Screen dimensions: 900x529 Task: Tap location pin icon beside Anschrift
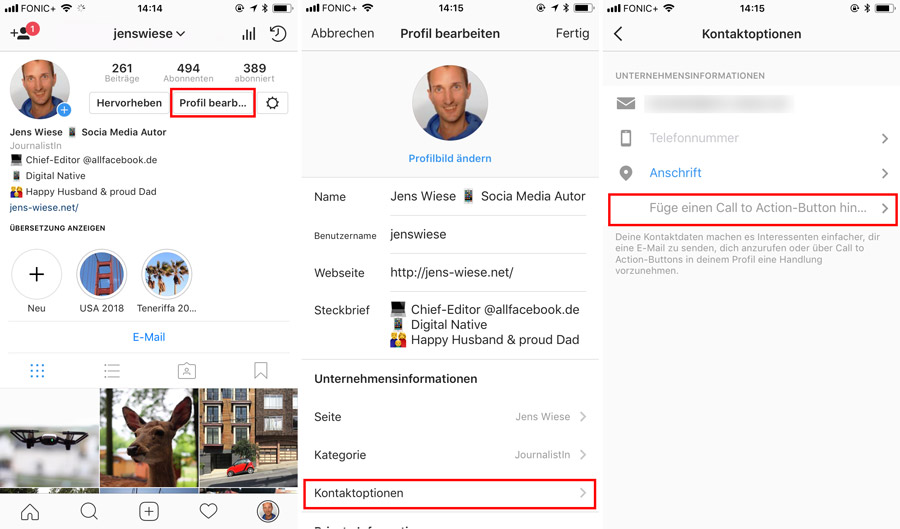point(626,173)
